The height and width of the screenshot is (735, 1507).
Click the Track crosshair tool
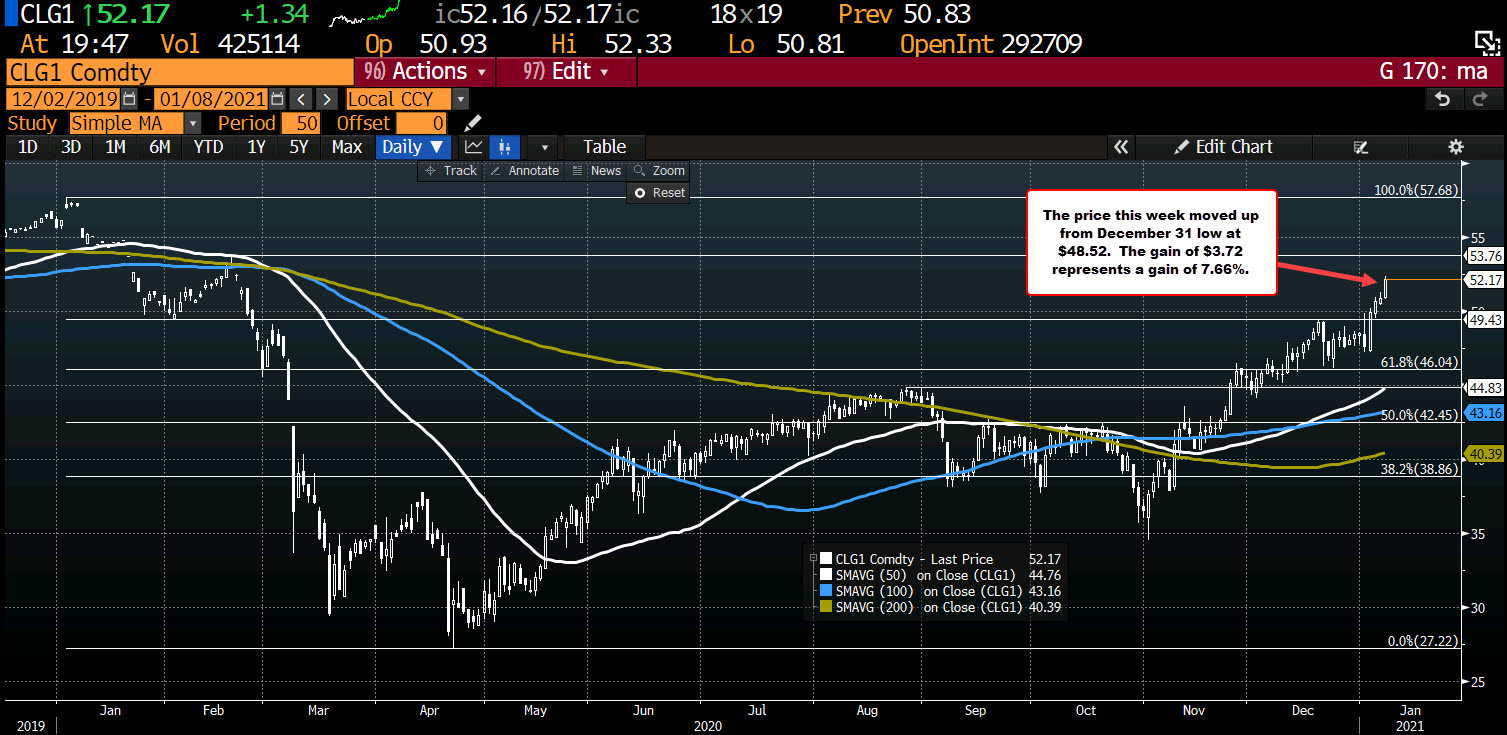(451, 171)
